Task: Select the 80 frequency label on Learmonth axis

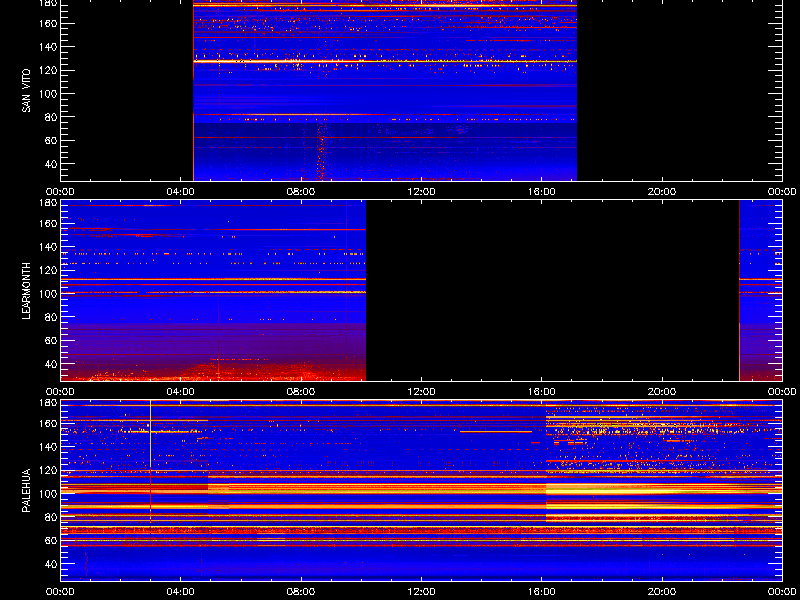Action: (x=52, y=317)
